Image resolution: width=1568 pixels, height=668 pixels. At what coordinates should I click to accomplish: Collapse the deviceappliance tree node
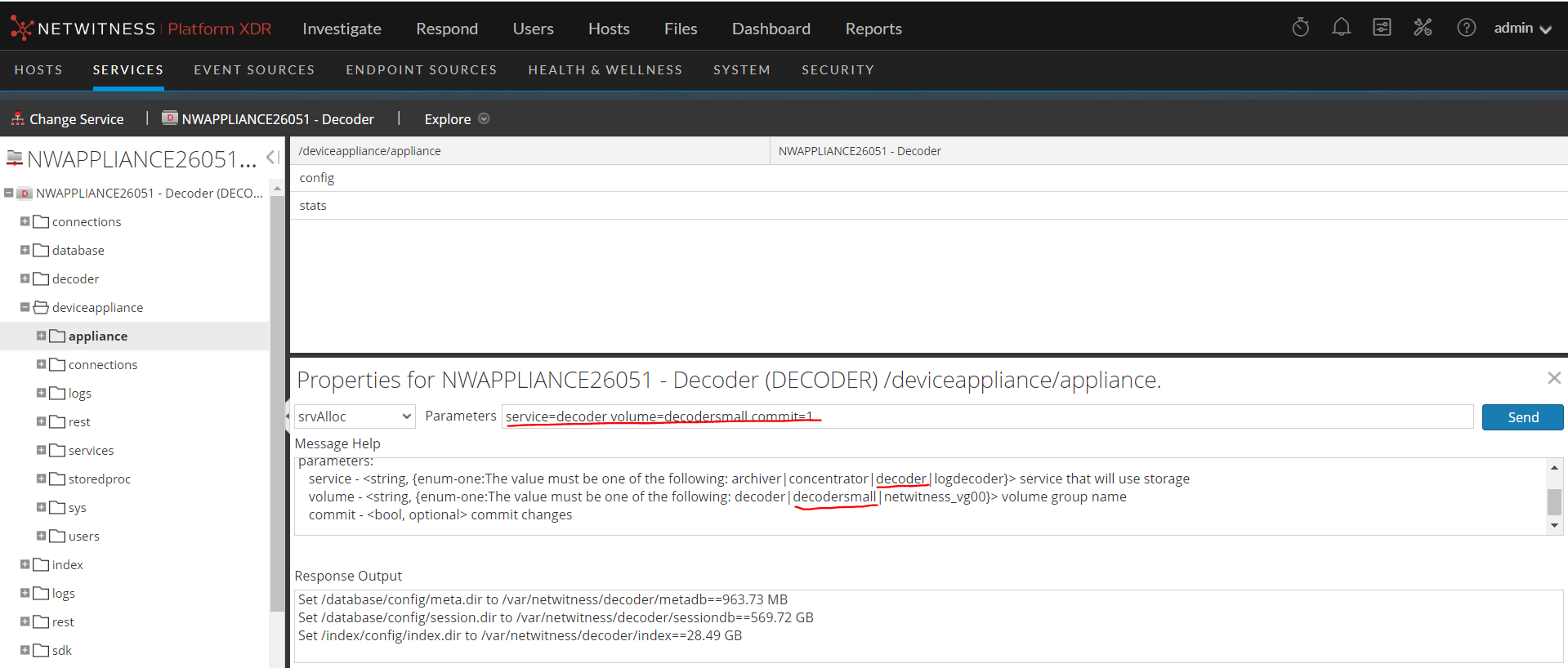pyautogui.click(x=25, y=307)
